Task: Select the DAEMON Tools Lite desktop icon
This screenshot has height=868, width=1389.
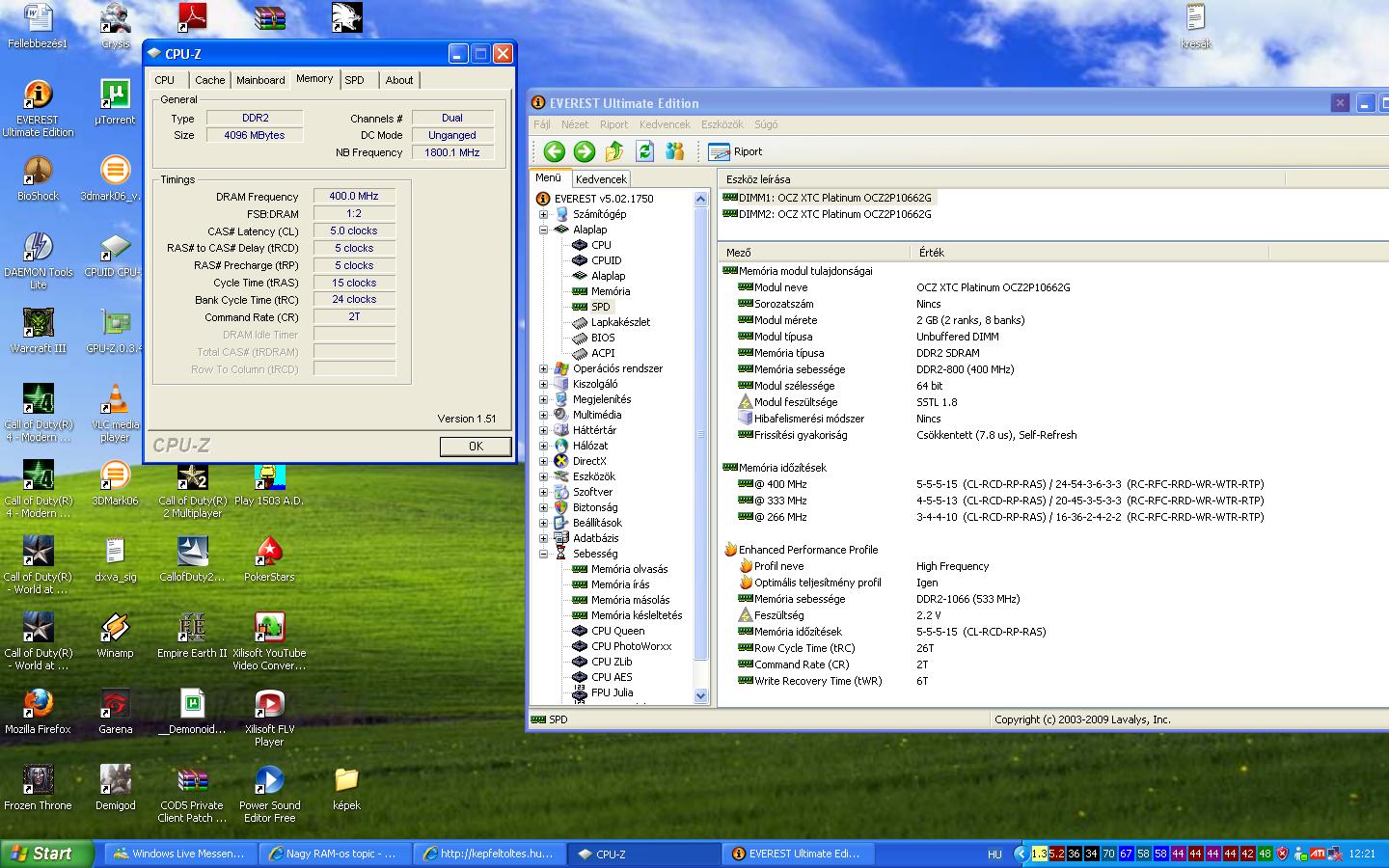Action: coord(38,260)
